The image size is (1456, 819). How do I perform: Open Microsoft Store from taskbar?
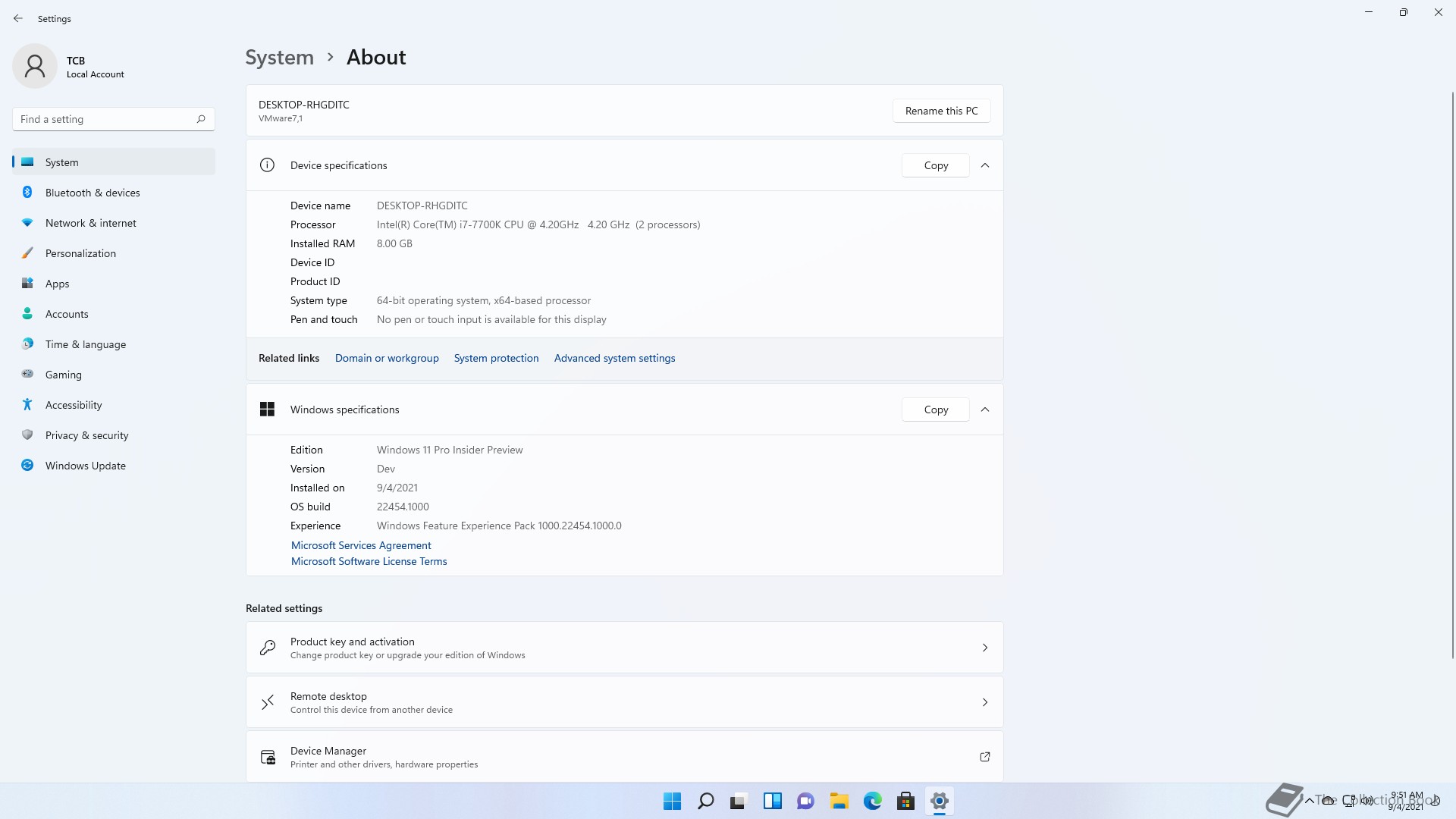(905, 801)
